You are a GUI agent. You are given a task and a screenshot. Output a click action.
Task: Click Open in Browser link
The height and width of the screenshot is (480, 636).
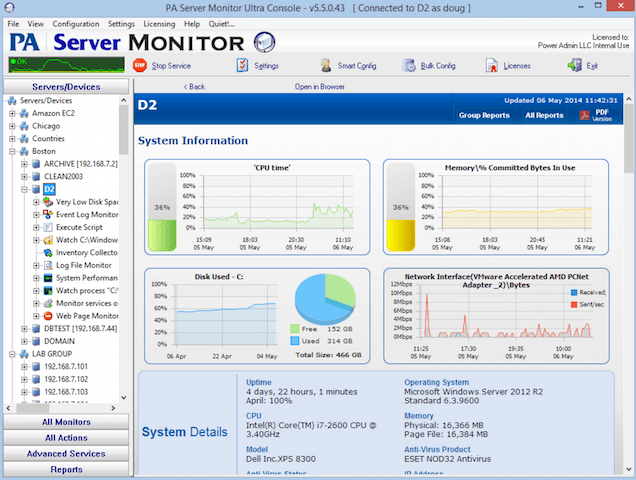(x=320, y=86)
